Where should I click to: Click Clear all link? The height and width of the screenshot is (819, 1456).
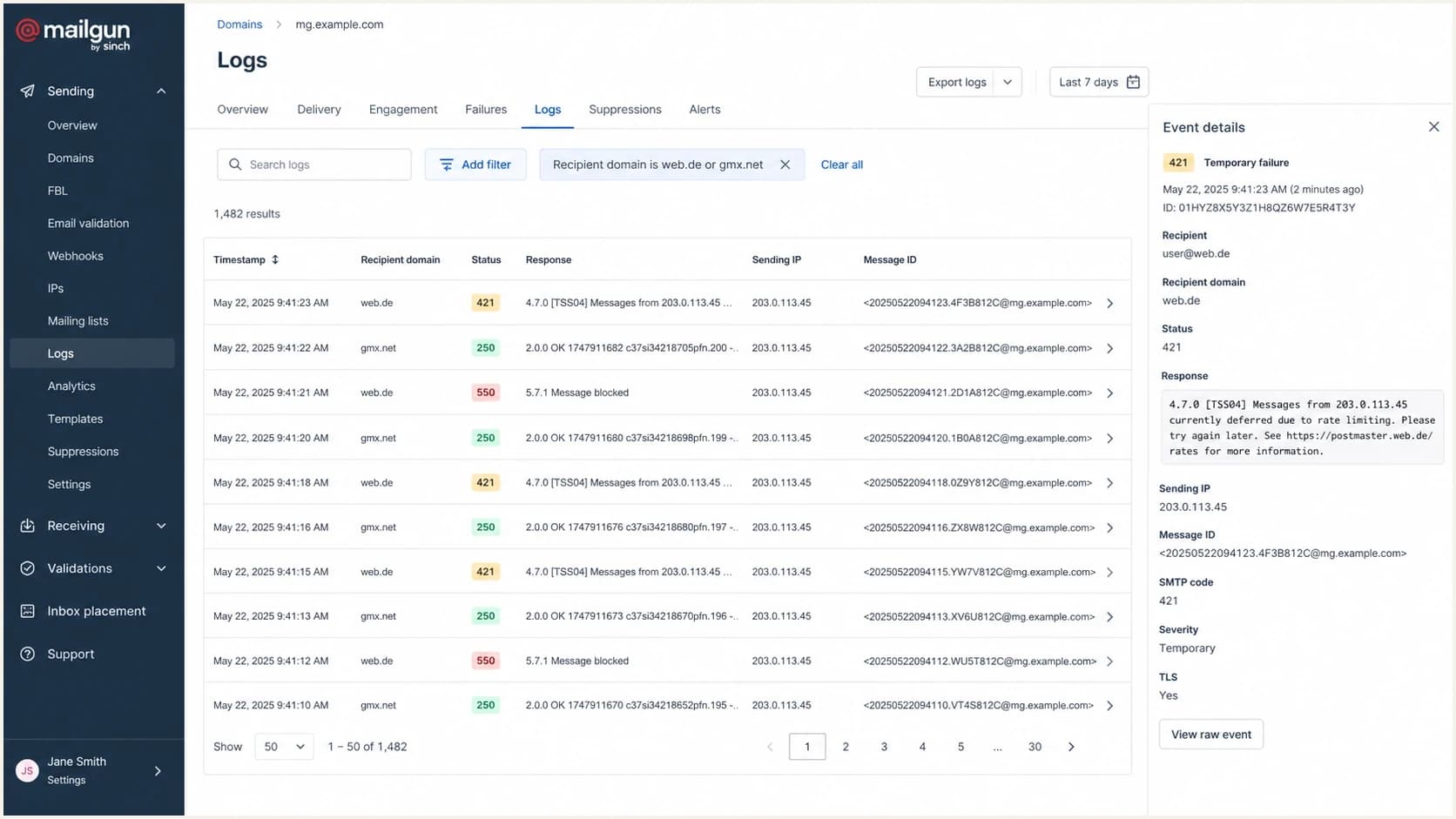[842, 164]
